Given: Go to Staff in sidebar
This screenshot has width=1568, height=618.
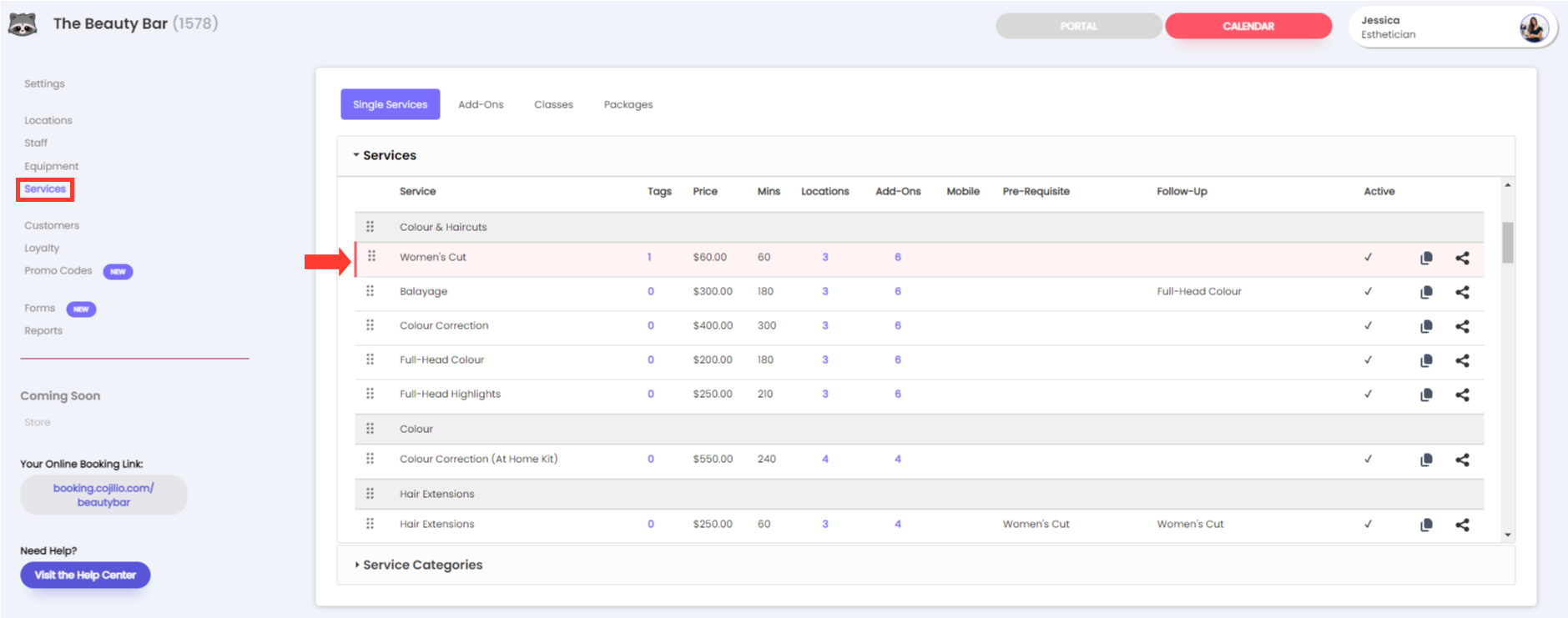Looking at the screenshot, I should [x=36, y=143].
